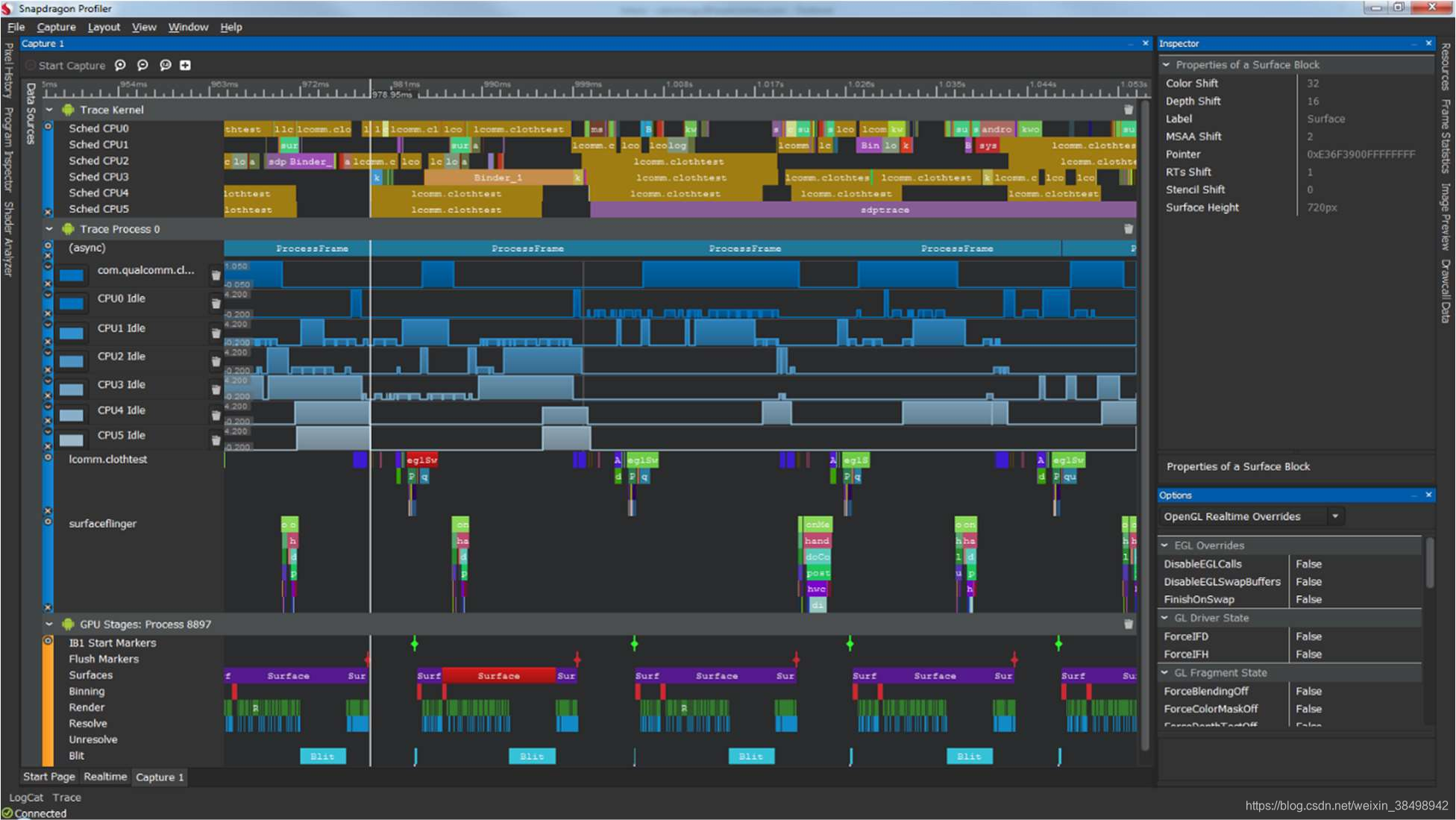The height and width of the screenshot is (820, 1456).
Task: Click the Android icon next to GPU Stages
Action: [68, 625]
